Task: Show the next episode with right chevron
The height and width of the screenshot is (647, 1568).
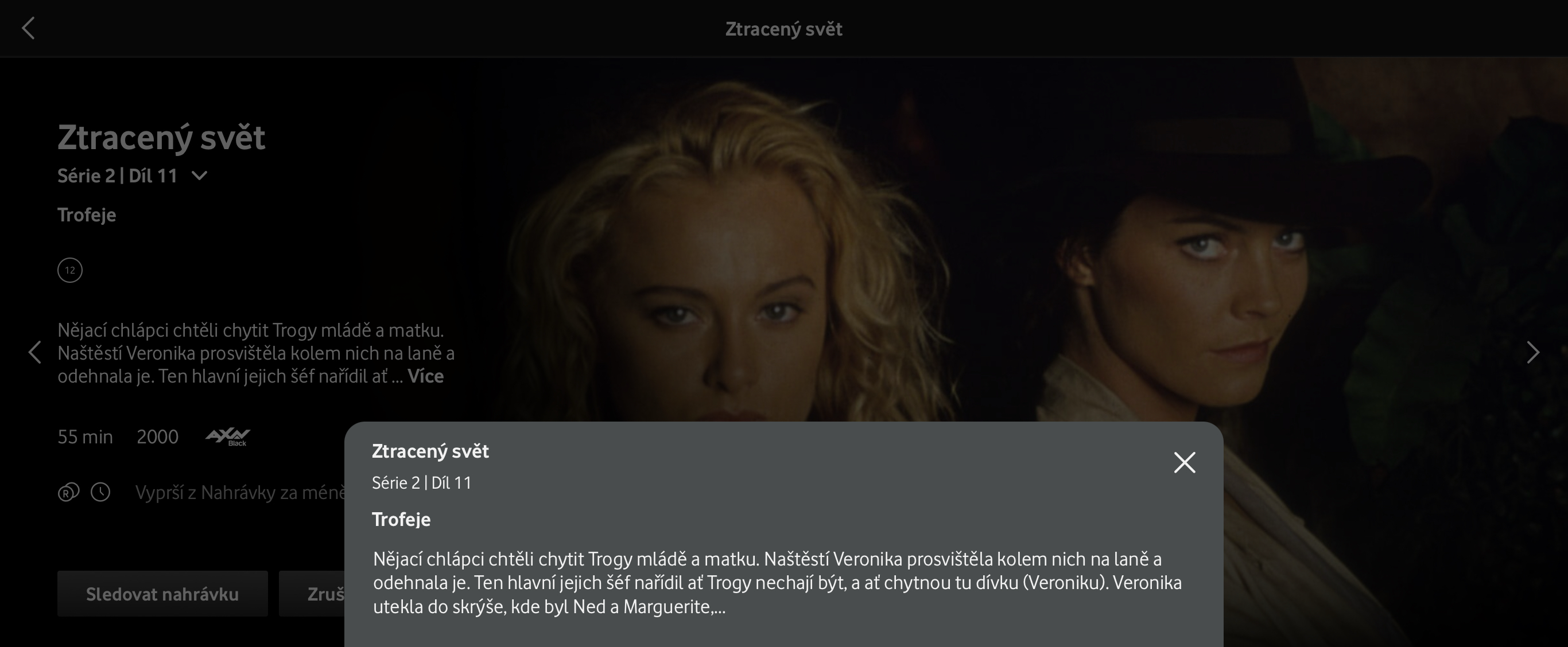Action: point(1532,352)
